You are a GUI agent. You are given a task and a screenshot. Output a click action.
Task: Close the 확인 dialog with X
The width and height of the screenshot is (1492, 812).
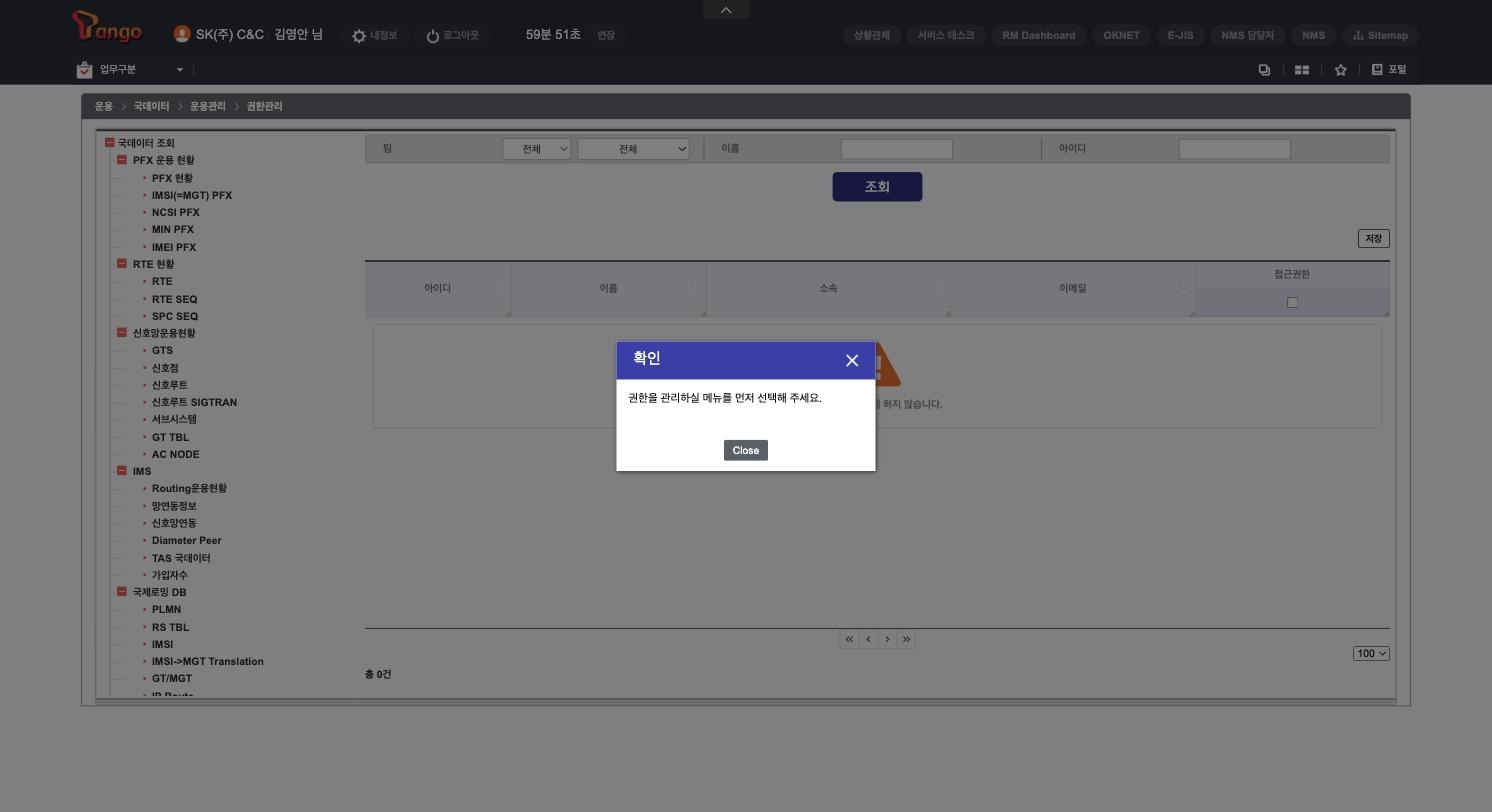[x=852, y=360]
